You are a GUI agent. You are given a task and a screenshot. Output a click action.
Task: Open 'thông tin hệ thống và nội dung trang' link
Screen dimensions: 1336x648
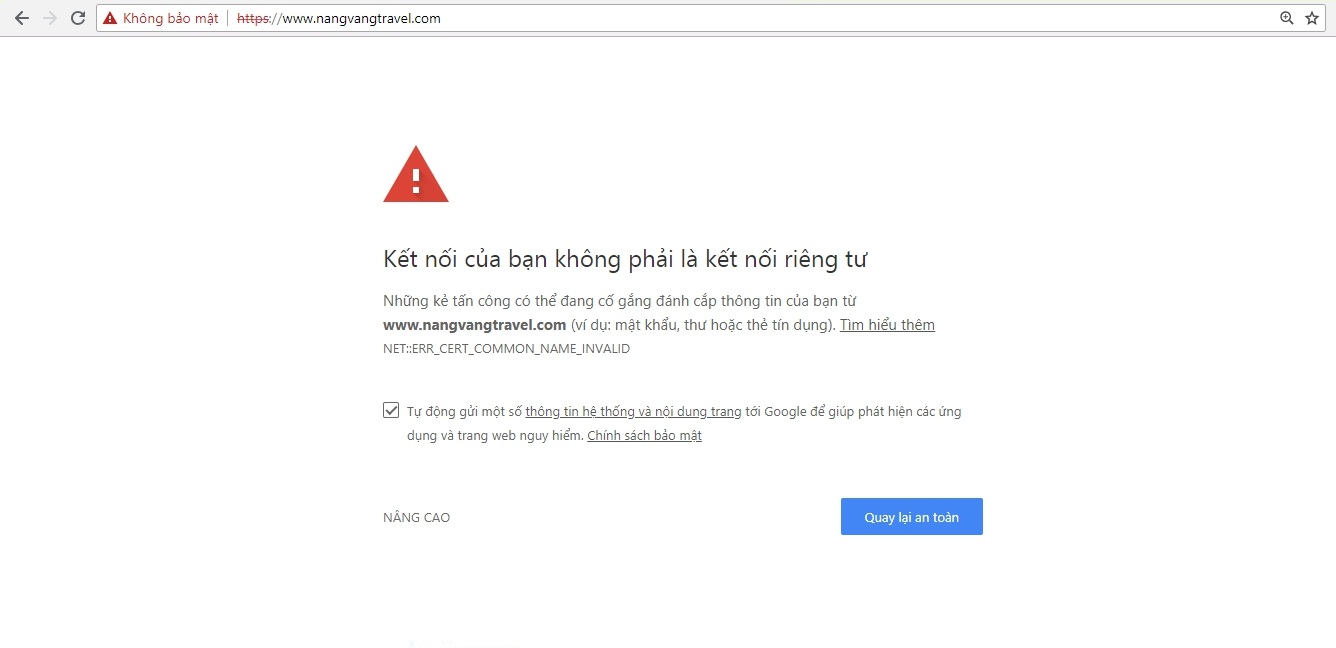pos(633,411)
